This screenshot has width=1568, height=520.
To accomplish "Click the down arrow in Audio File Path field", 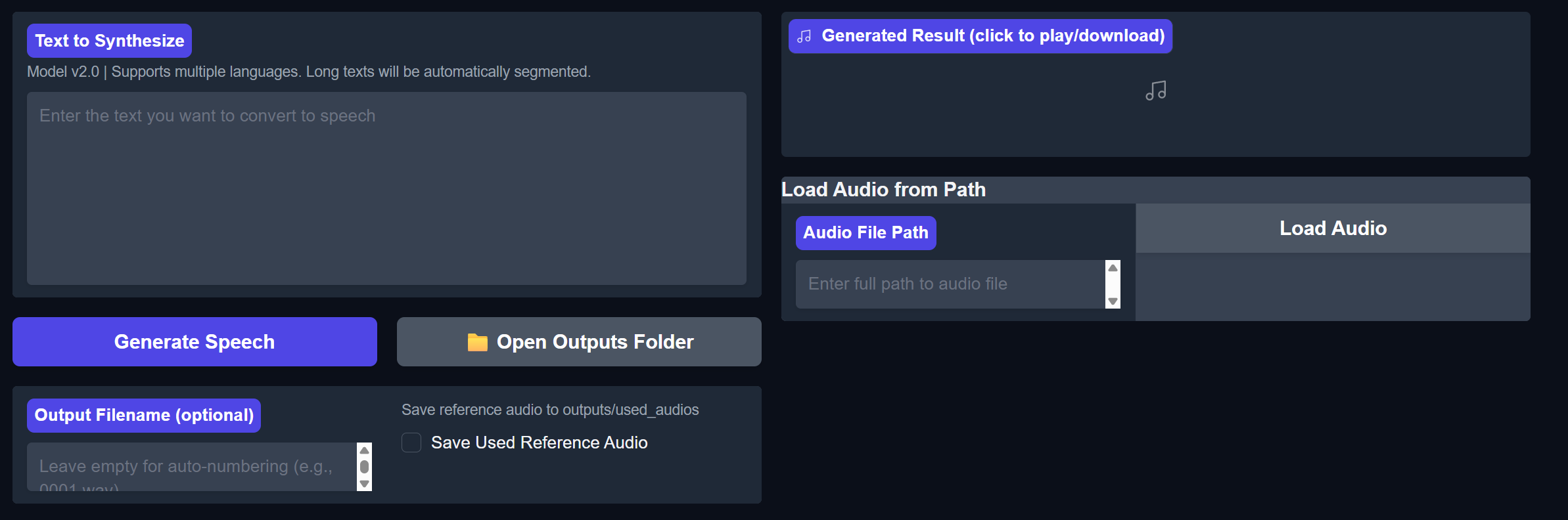I will click(1113, 301).
